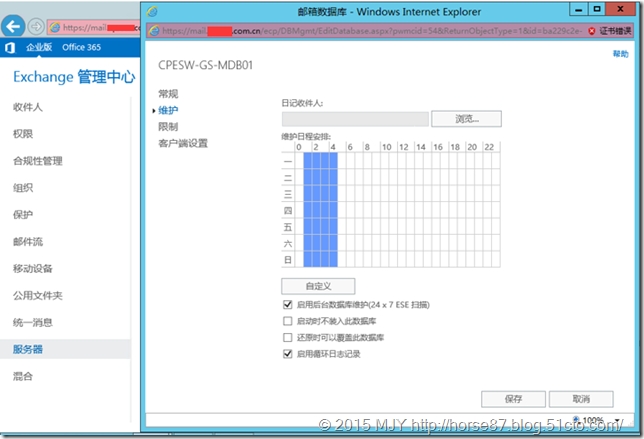
Task: Click the 日记收件人 text field
Action: pyautogui.click(x=355, y=119)
